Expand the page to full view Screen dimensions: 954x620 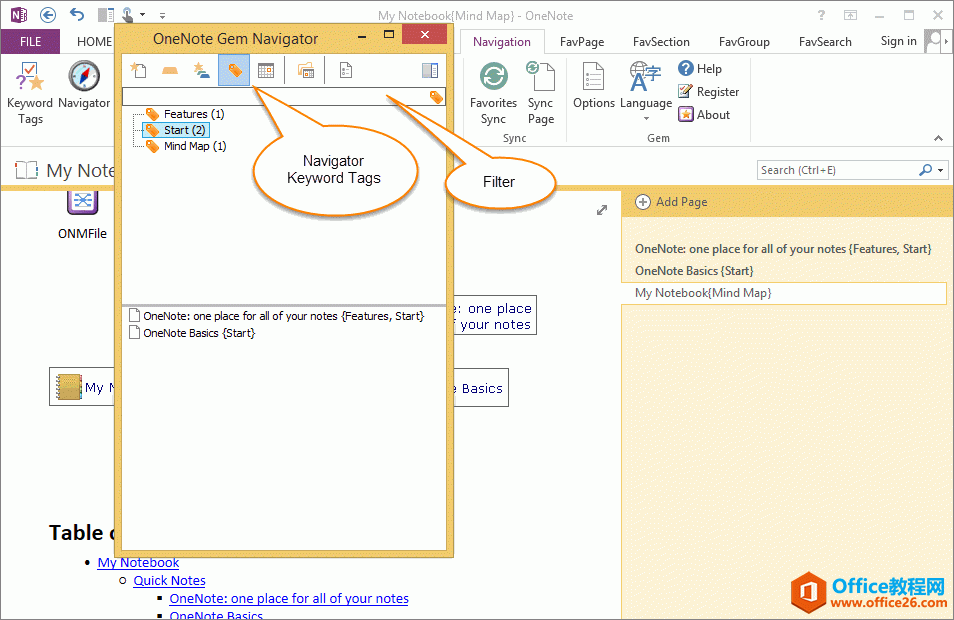point(602,210)
